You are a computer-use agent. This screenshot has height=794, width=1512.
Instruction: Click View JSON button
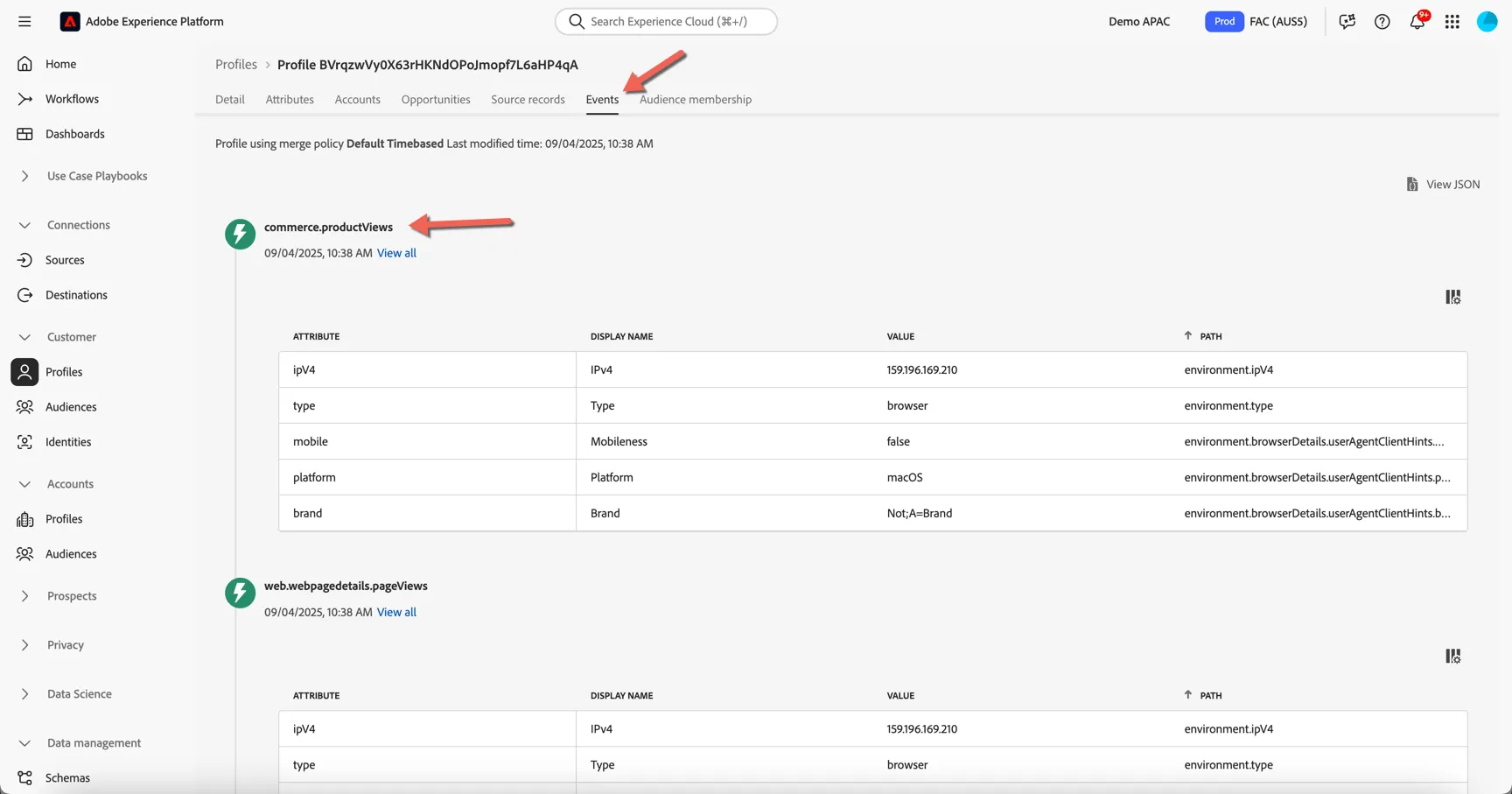(x=1443, y=184)
